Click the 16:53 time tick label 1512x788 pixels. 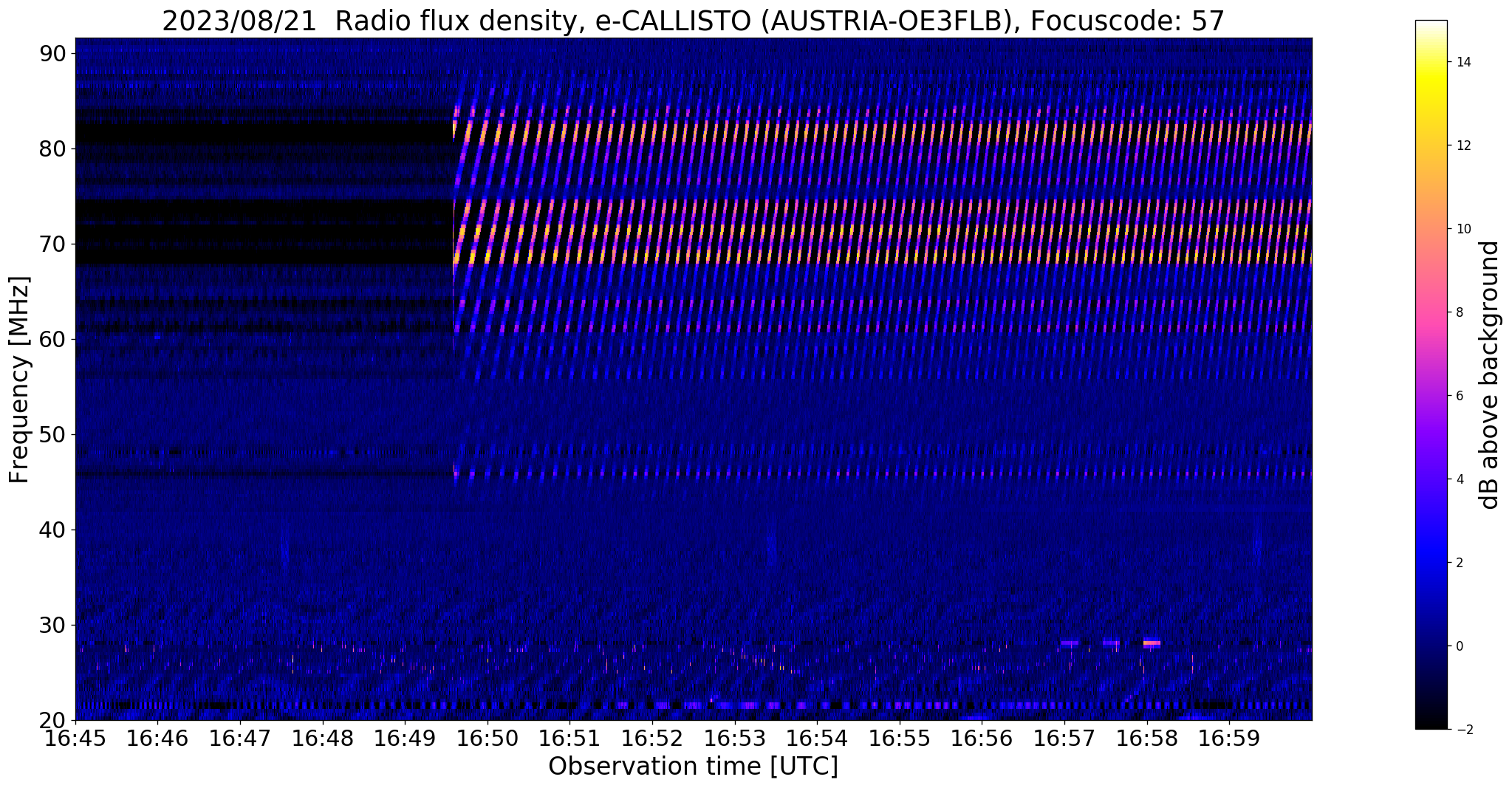(x=735, y=738)
